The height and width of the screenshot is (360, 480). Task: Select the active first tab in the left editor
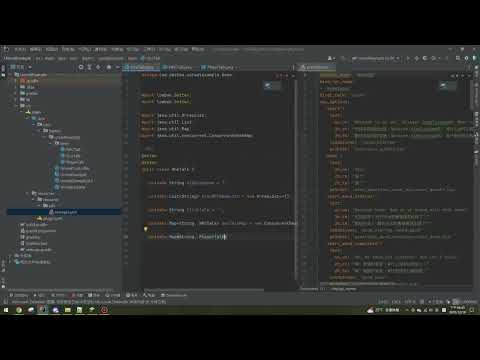tap(140, 67)
